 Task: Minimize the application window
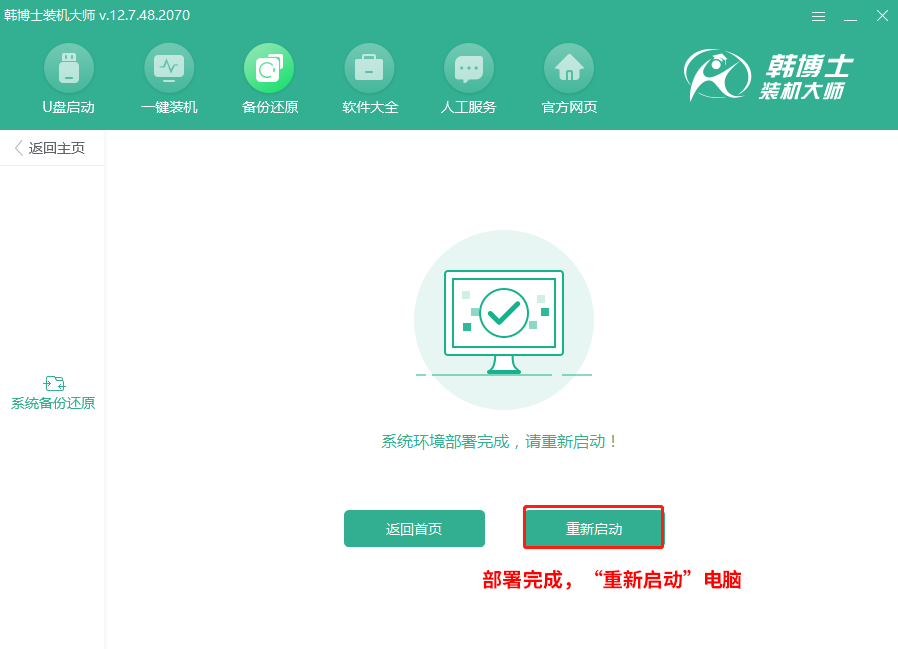coord(850,16)
